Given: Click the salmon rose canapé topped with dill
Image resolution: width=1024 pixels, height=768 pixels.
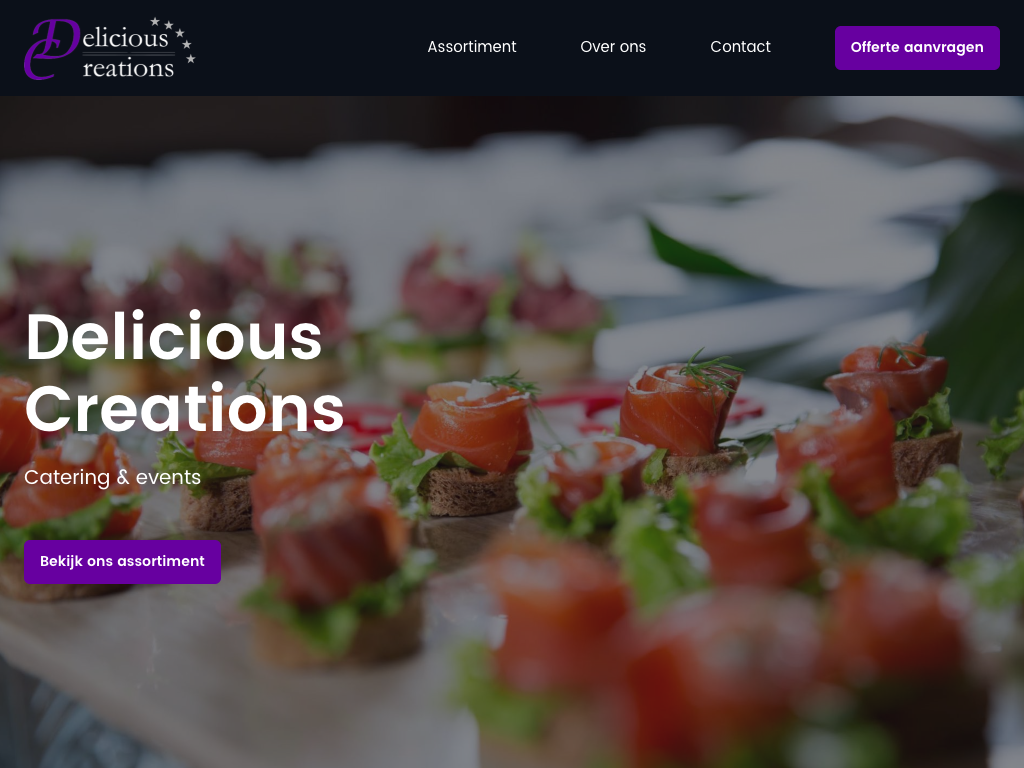Looking at the screenshot, I should [x=679, y=408].
